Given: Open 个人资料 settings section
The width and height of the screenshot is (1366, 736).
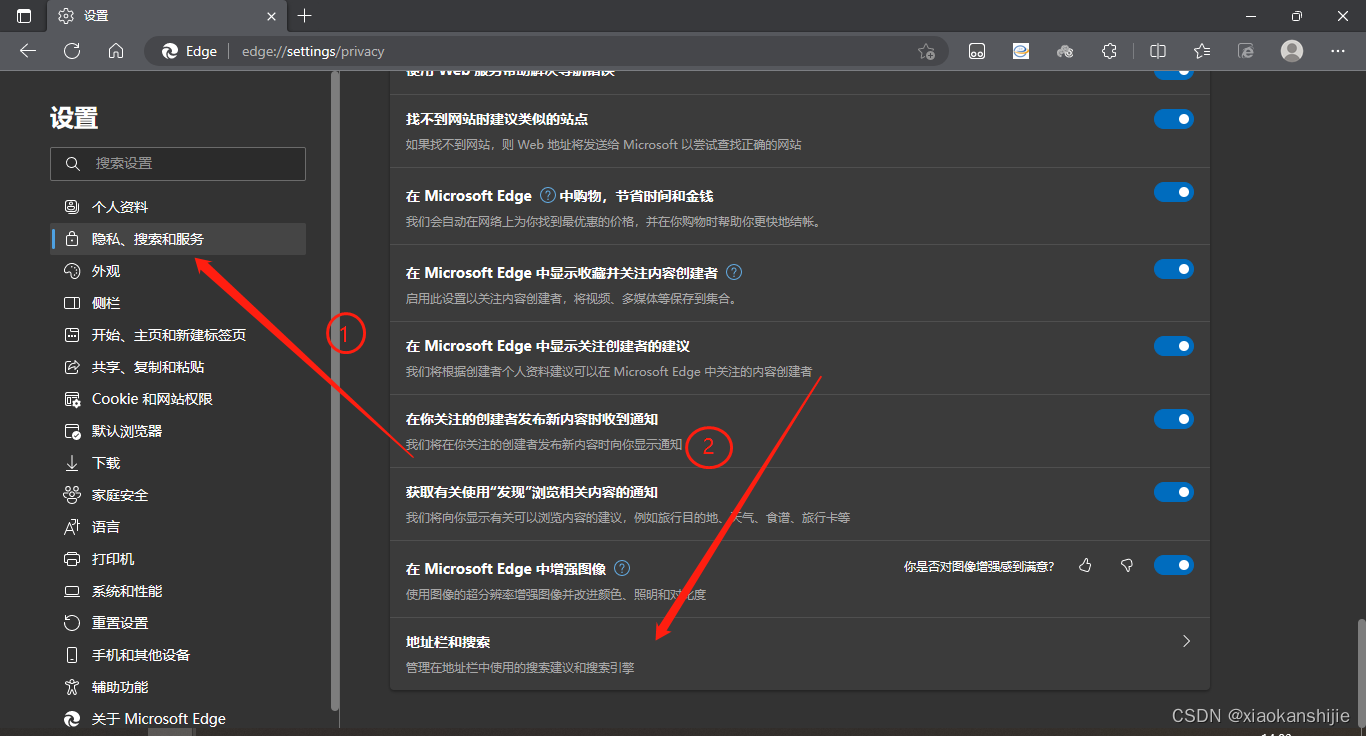Looking at the screenshot, I should point(178,207).
